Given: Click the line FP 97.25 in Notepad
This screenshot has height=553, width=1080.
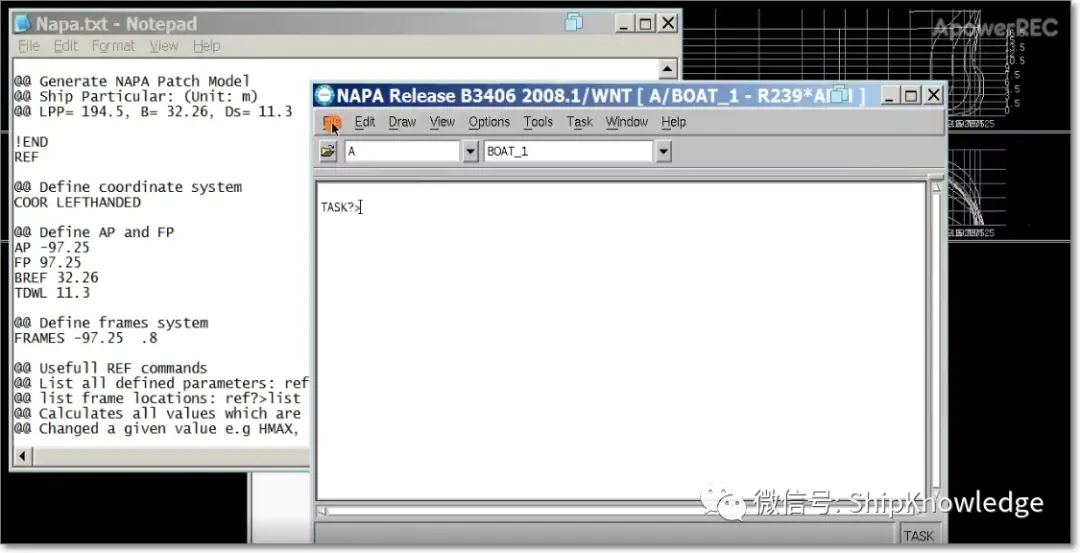Looking at the screenshot, I should (x=48, y=262).
